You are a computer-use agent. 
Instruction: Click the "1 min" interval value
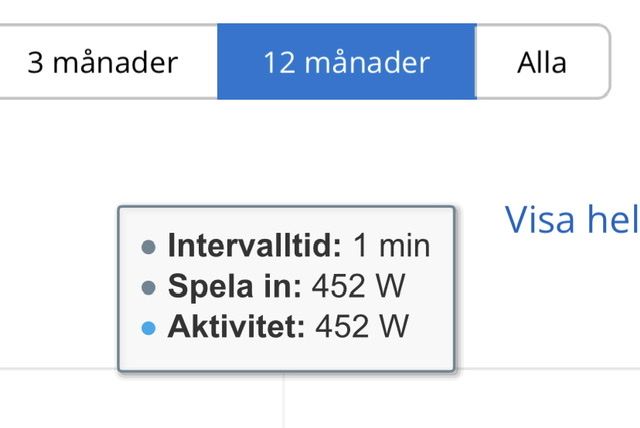coord(391,245)
